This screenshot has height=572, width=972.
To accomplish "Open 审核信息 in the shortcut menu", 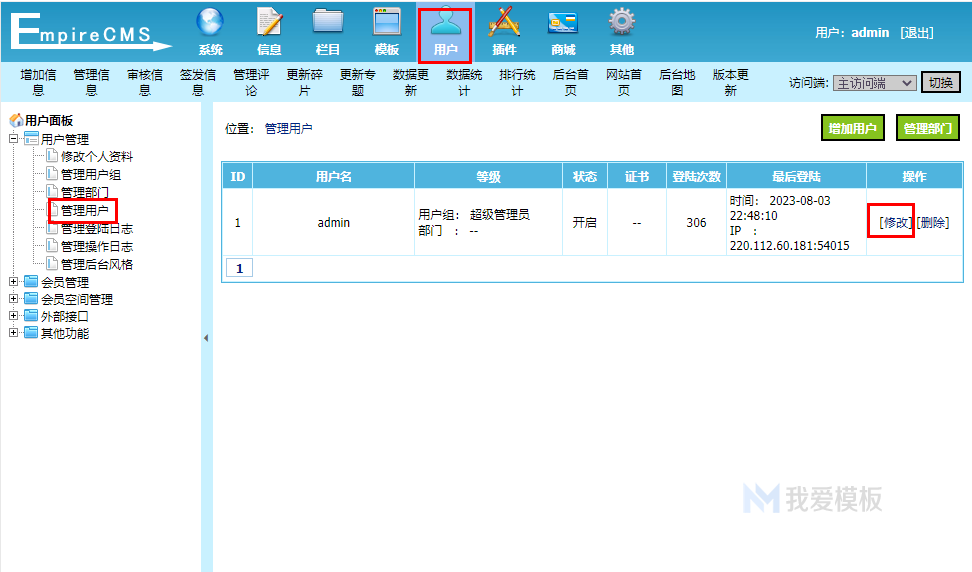I will [145, 82].
